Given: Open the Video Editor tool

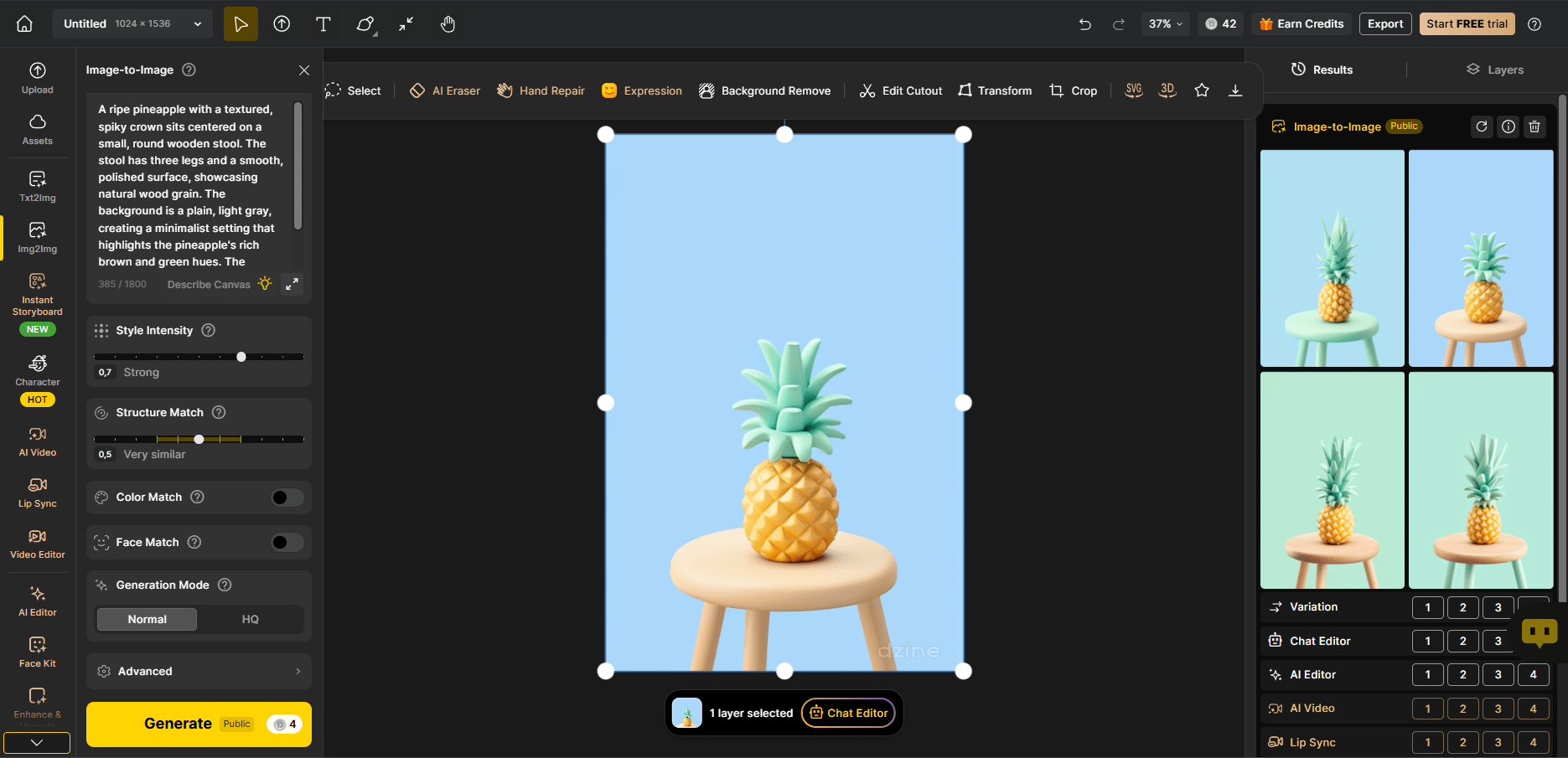Looking at the screenshot, I should click(x=38, y=543).
